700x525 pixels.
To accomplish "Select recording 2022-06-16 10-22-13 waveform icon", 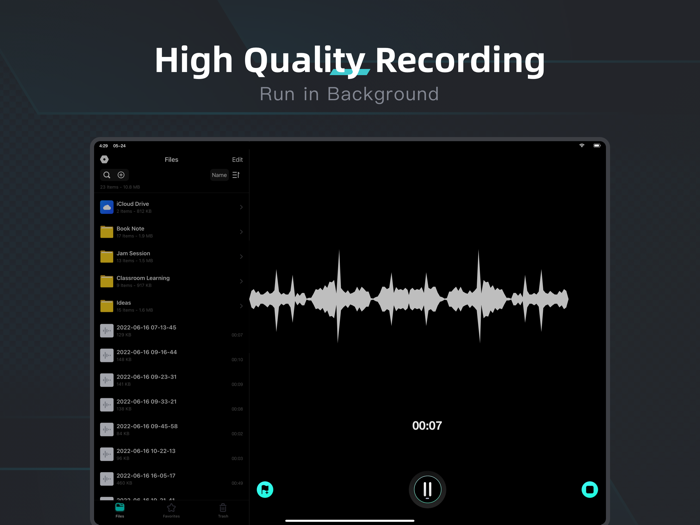I will (x=107, y=454).
